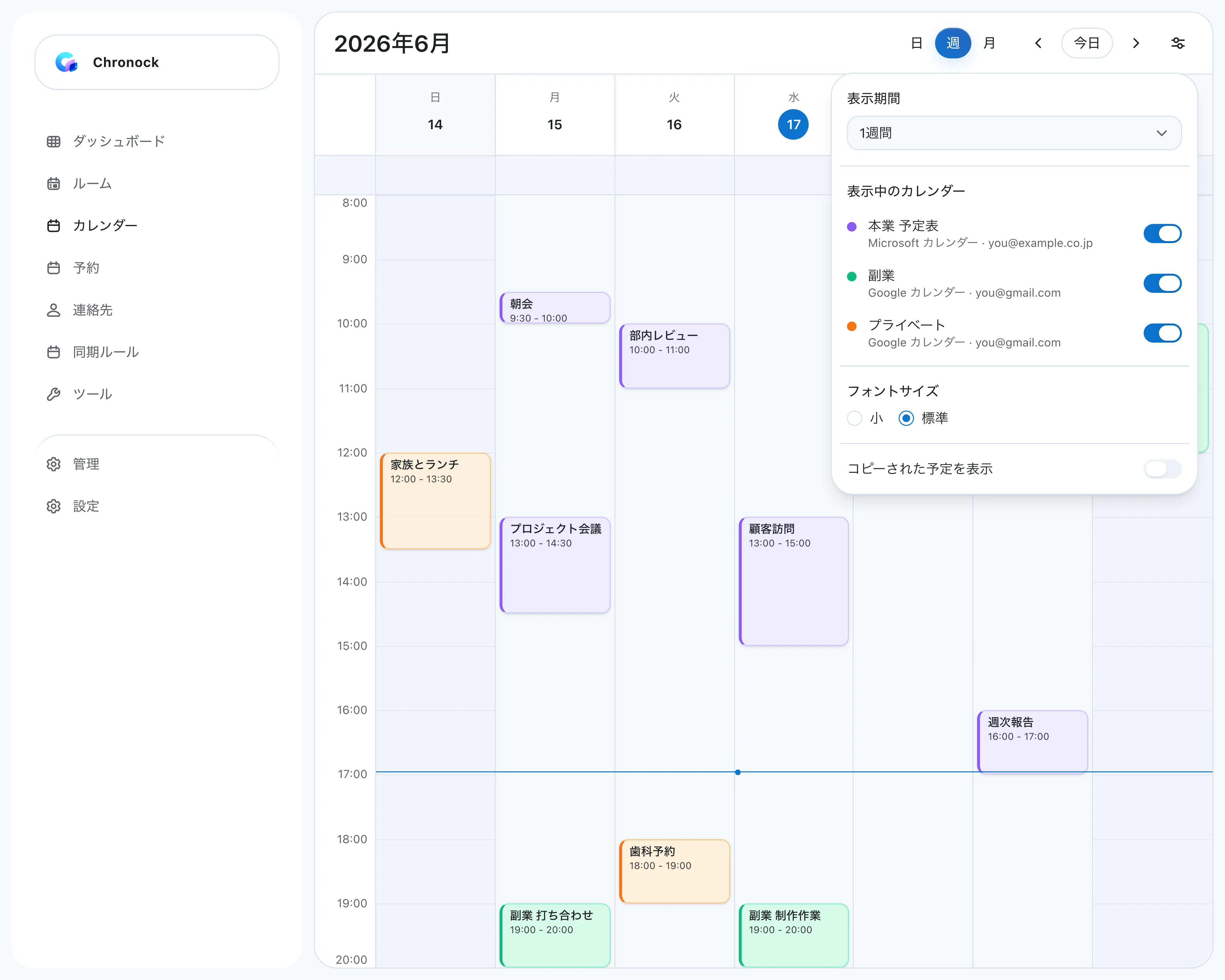The width and height of the screenshot is (1225, 980).
Task: Switch to 月 view
Action: [x=989, y=43]
